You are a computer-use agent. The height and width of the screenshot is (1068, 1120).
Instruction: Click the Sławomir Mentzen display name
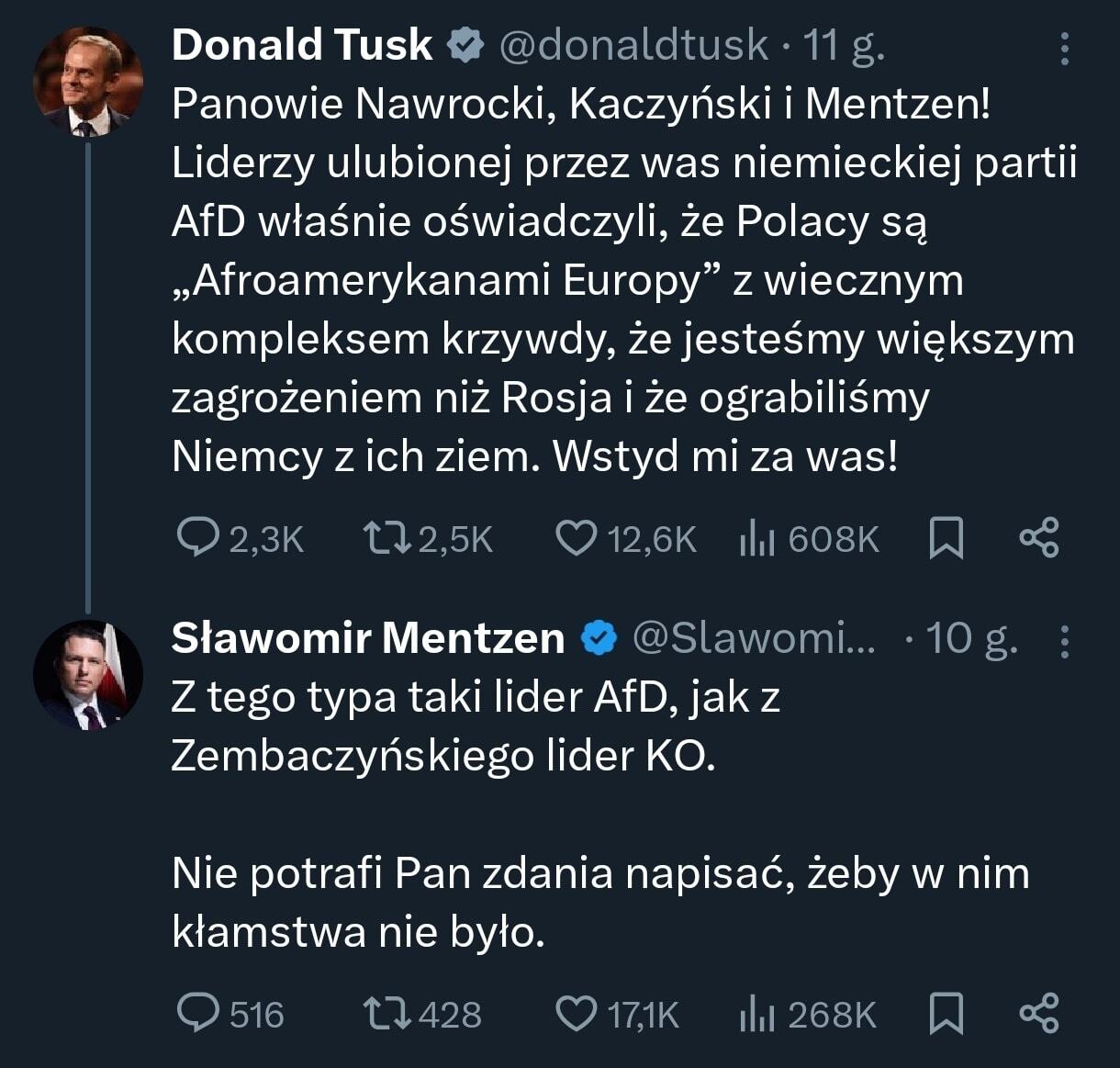click(367, 638)
